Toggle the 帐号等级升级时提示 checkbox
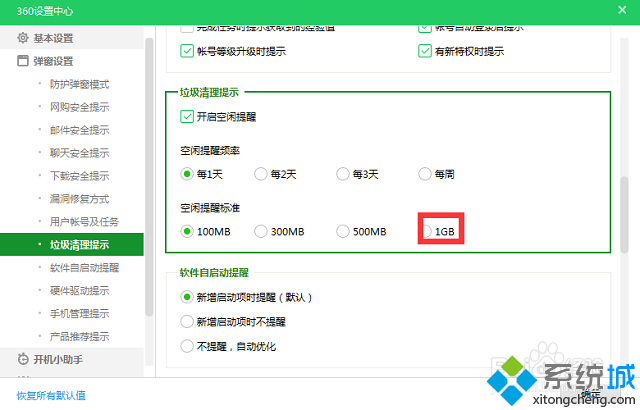The height and width of the screenshot is (410, 640). 187,51
